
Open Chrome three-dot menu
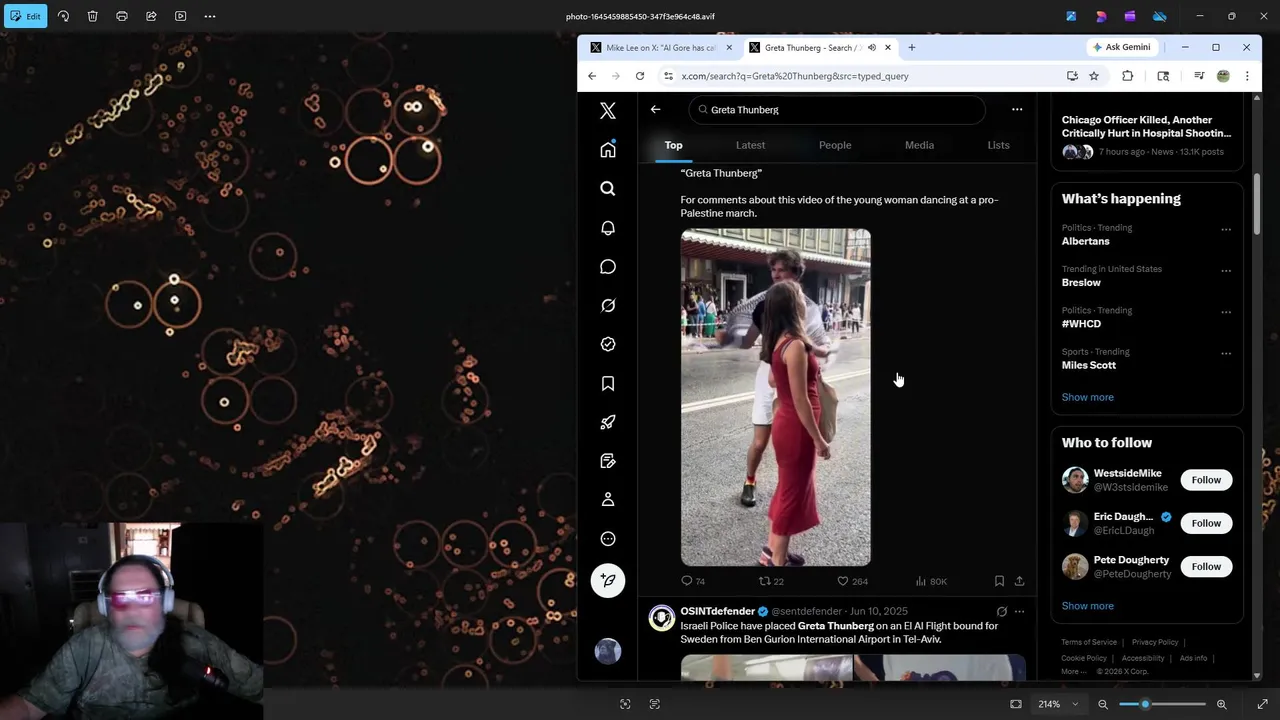1247,76
